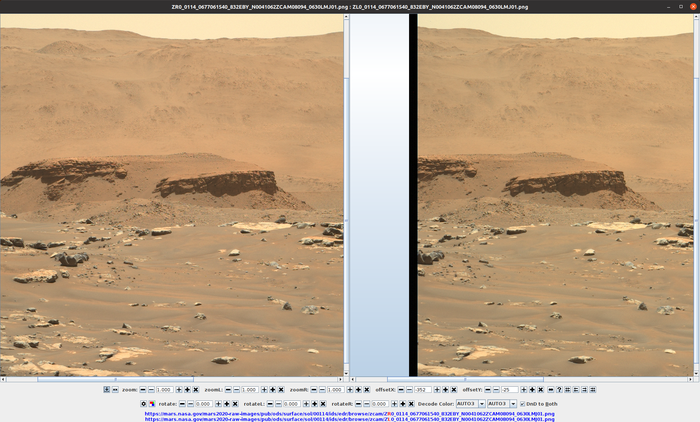Click the rotateL value input field
This screenshot has width=700, height=422.
pyautogui.click(x=292, y=404)
